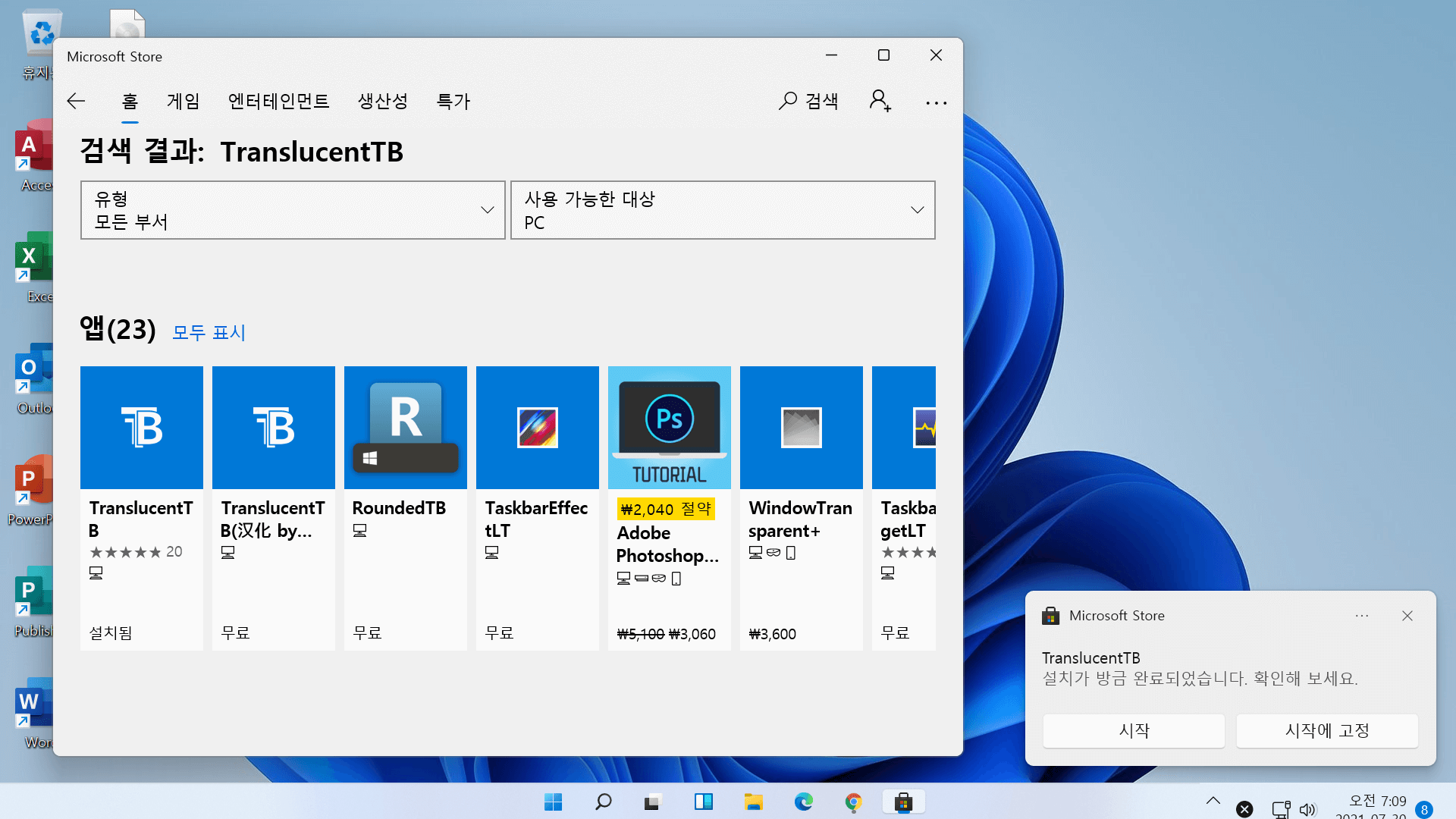Select the PowerPoint desktop shortcut
This screenshot has height=819, width=1456.
point(30,490)
